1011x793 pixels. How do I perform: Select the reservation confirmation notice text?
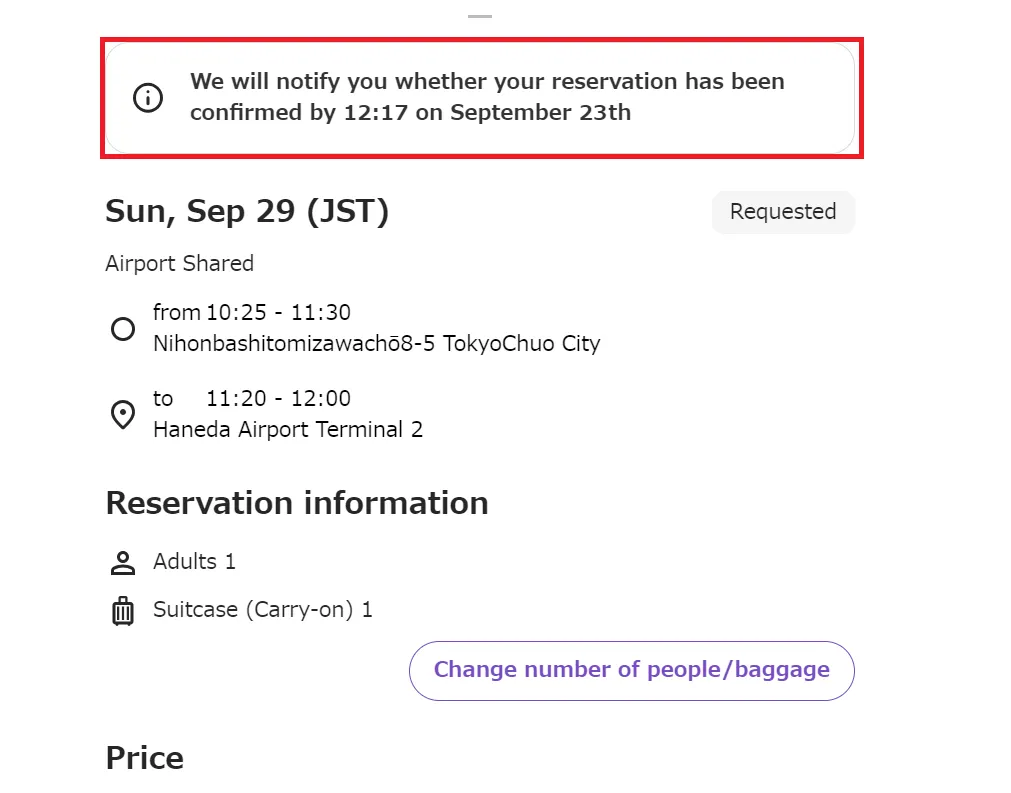pos(487,97)
